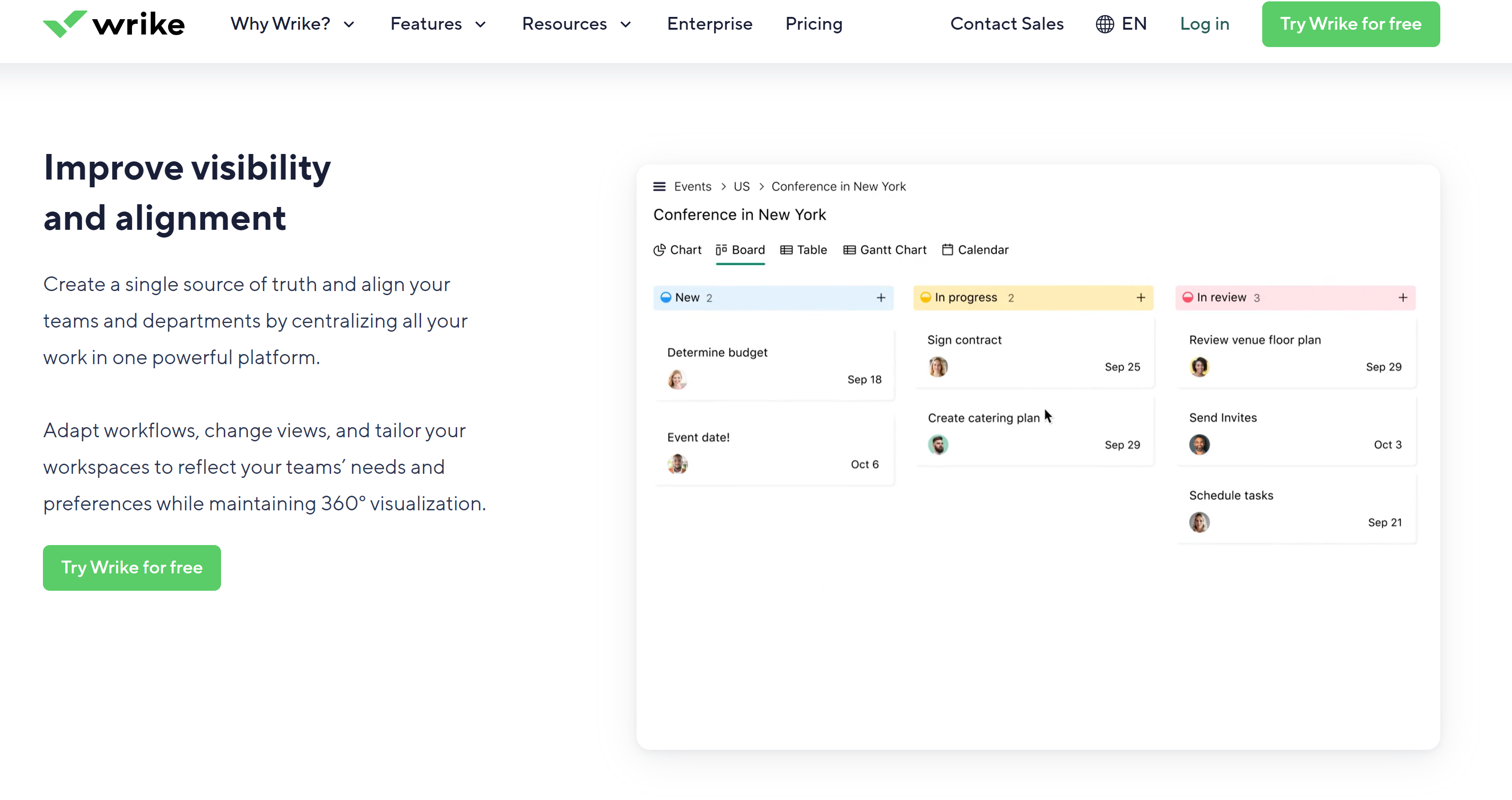Click the Chart view pie icon
The height and width of the screenshot is (800, 1512).
(x=659, y=250)
